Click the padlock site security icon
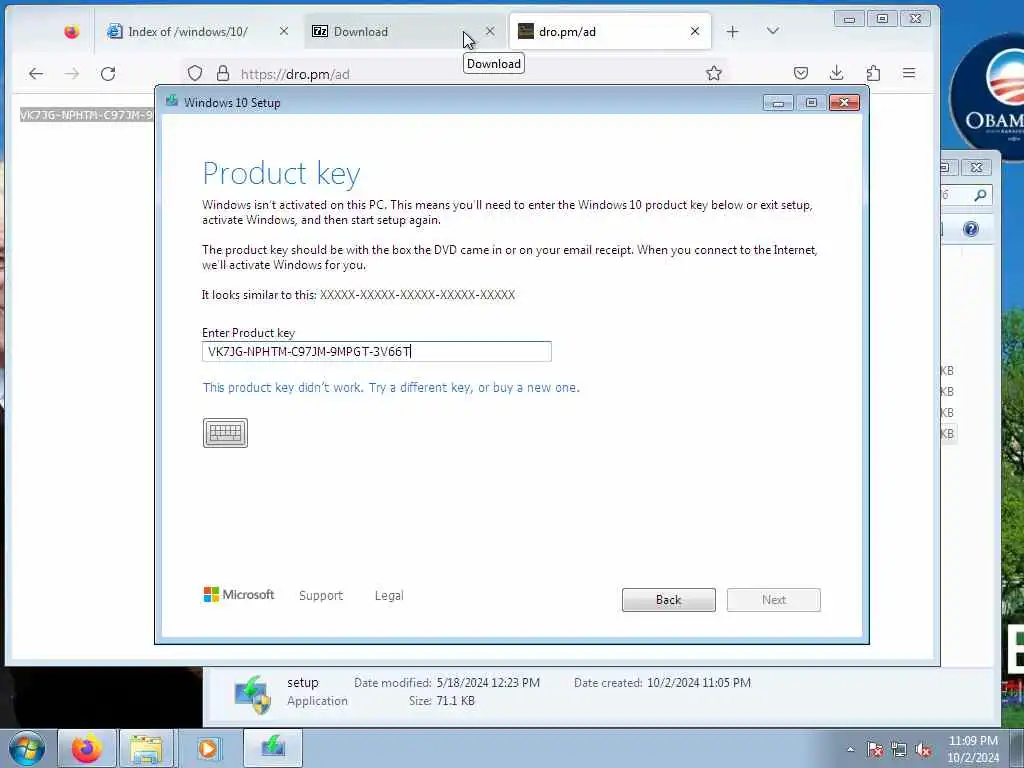This screenshot has height=768, width=1024. [x=223, y=73]
